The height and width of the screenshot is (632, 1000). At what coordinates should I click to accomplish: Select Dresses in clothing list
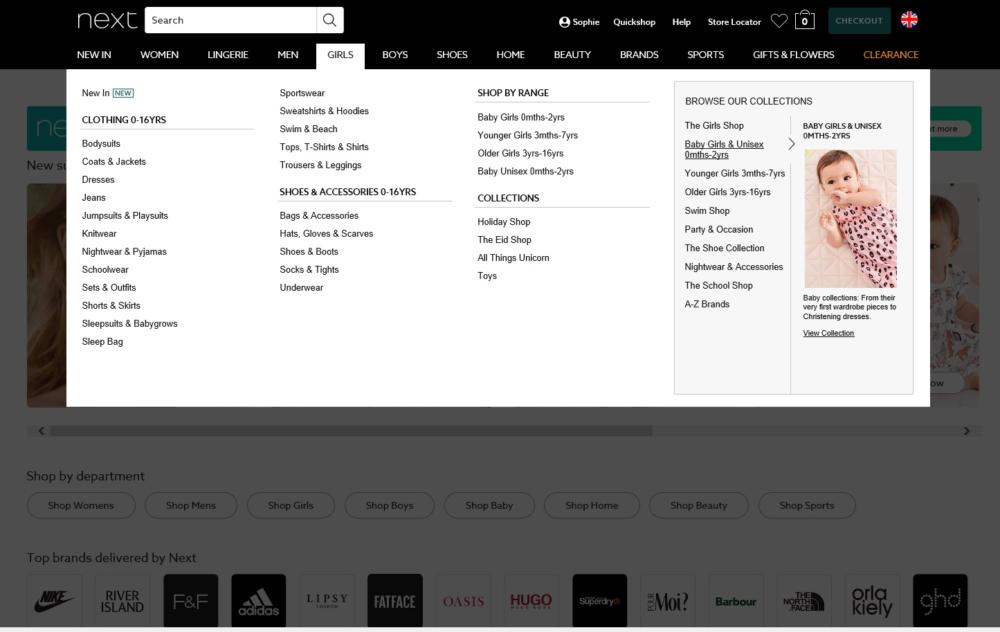coord(98,180)
